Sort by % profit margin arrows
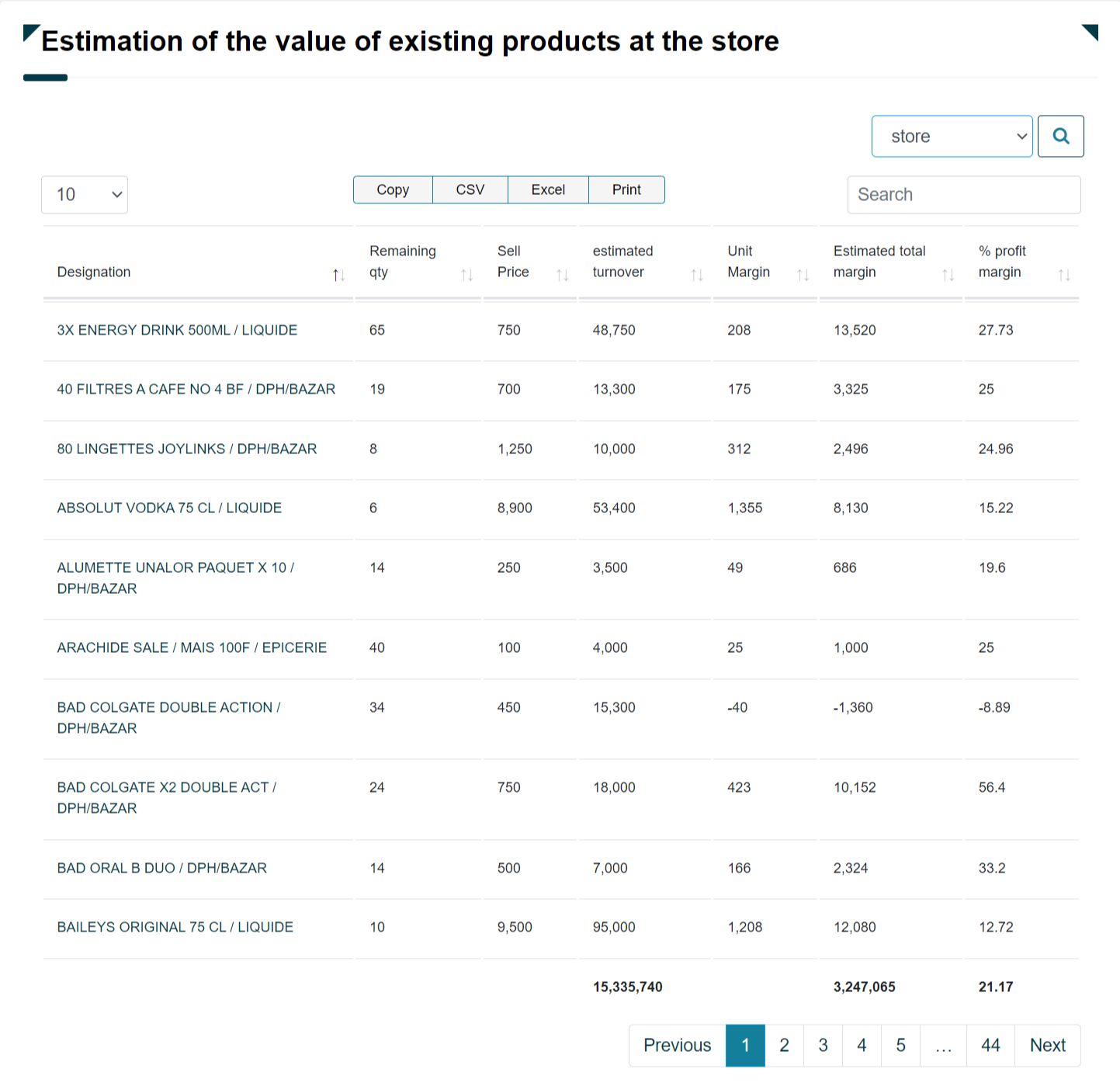 [1064, 275]
